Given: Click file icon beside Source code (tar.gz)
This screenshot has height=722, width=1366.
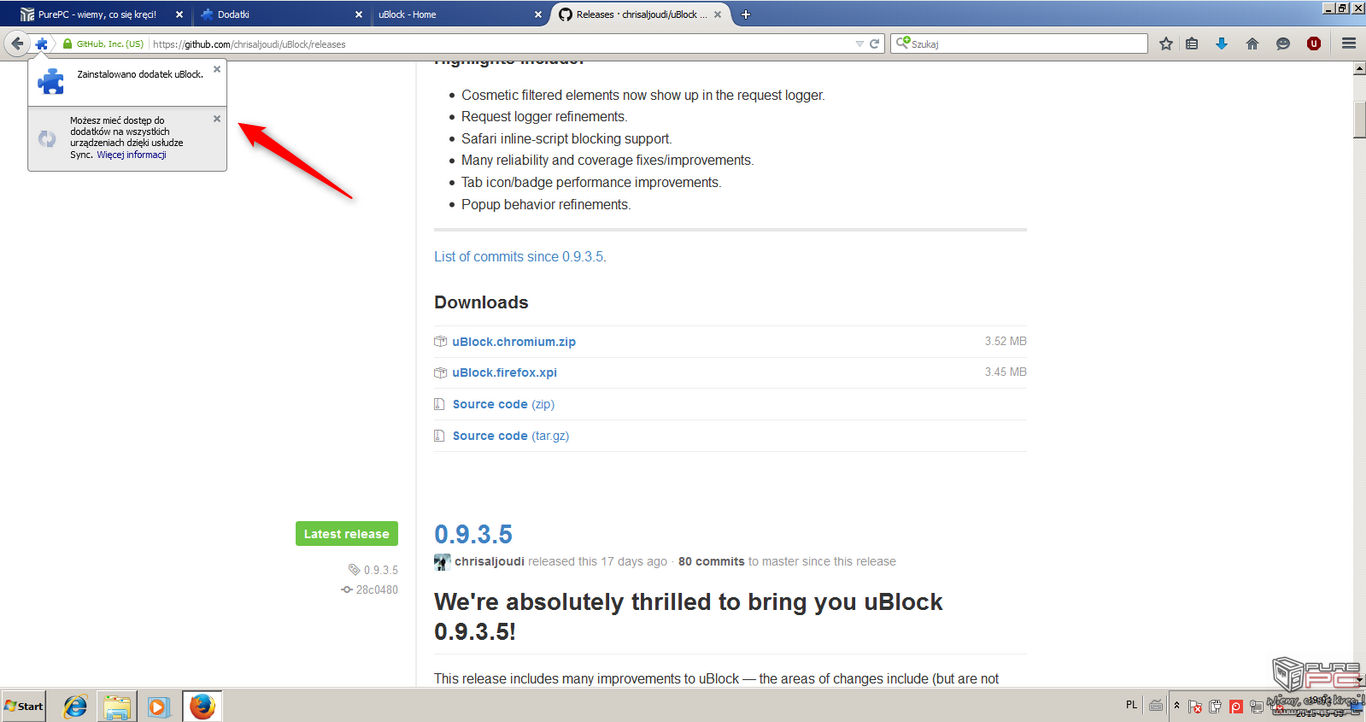Looking at the screenshot, I should tap(439, 435).
